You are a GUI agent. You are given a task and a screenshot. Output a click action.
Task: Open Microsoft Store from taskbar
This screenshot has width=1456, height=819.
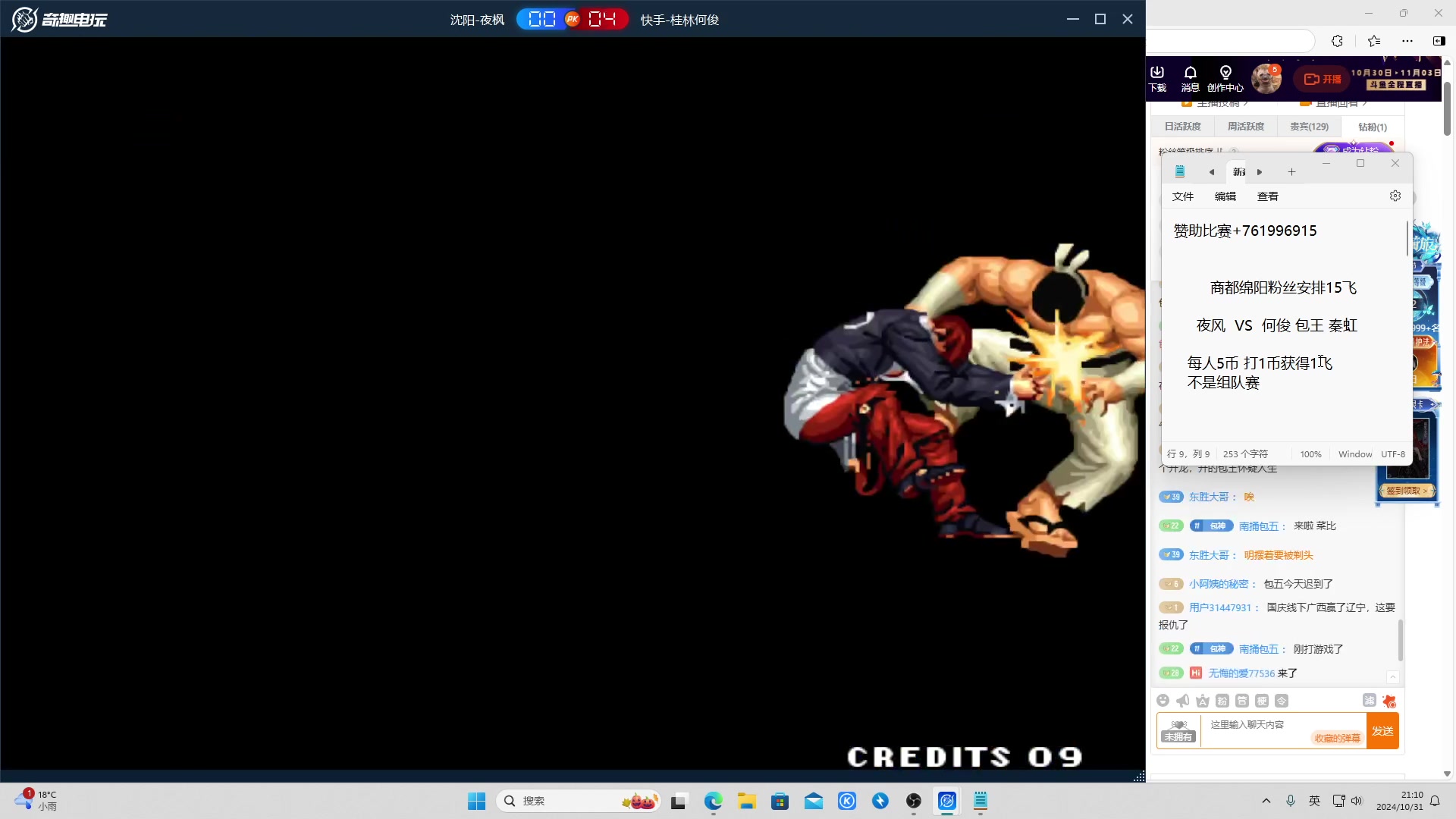point(780,801)
